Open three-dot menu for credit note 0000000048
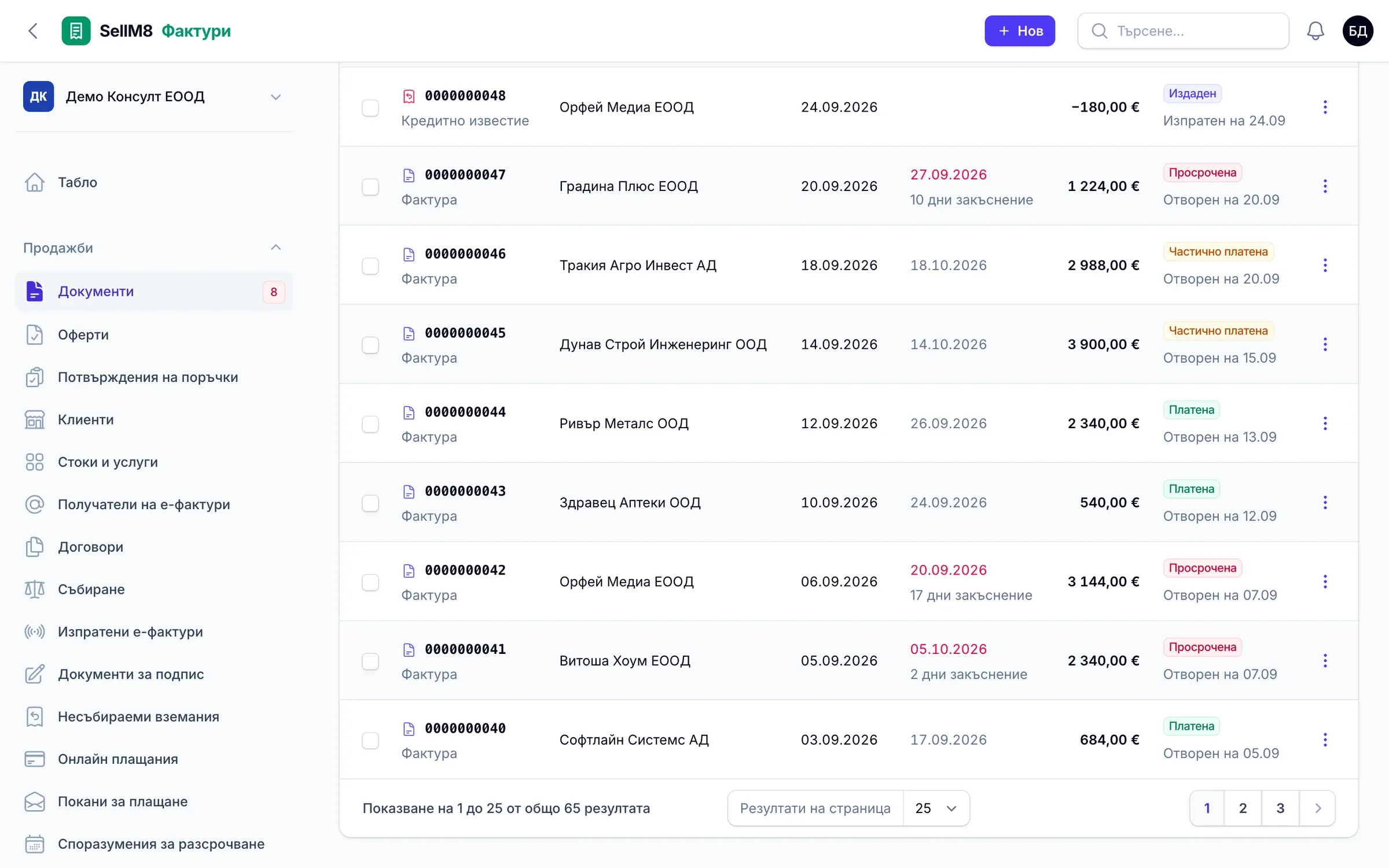This screenshot has height=868, width=1389. pyautogui.click(x=1325, y=107)
